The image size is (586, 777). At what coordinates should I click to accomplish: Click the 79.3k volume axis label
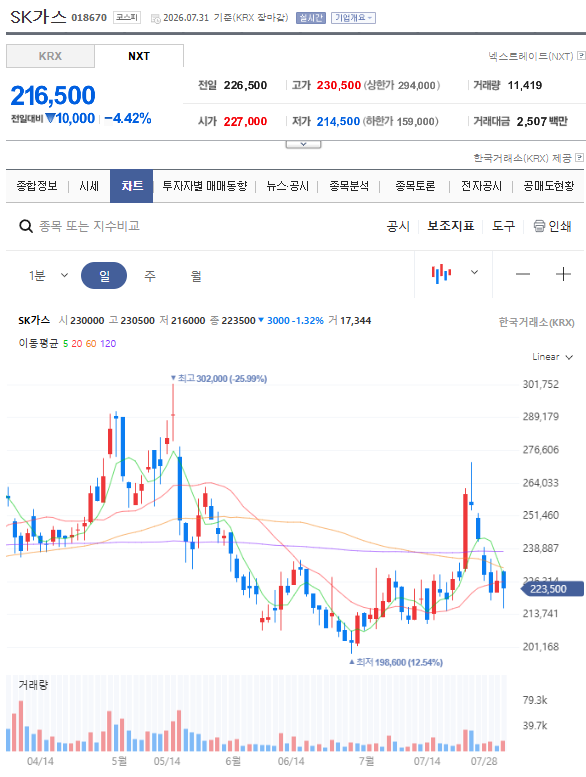(x=535, y=700)
